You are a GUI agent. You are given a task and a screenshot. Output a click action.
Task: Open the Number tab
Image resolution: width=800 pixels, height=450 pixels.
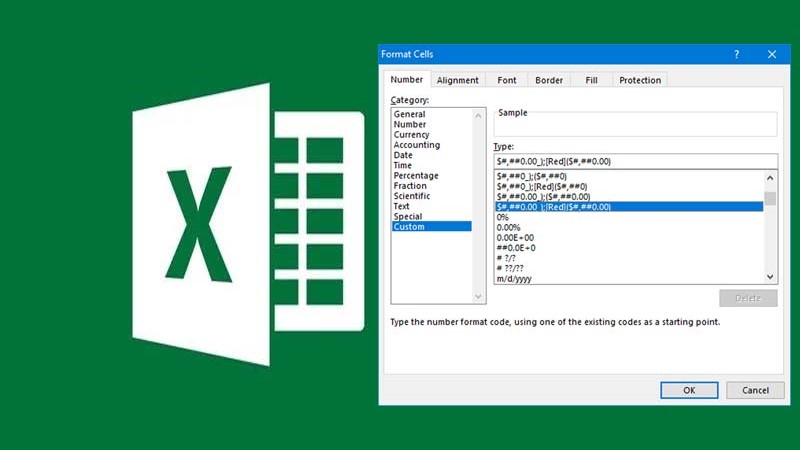click(x=407, y=80)
